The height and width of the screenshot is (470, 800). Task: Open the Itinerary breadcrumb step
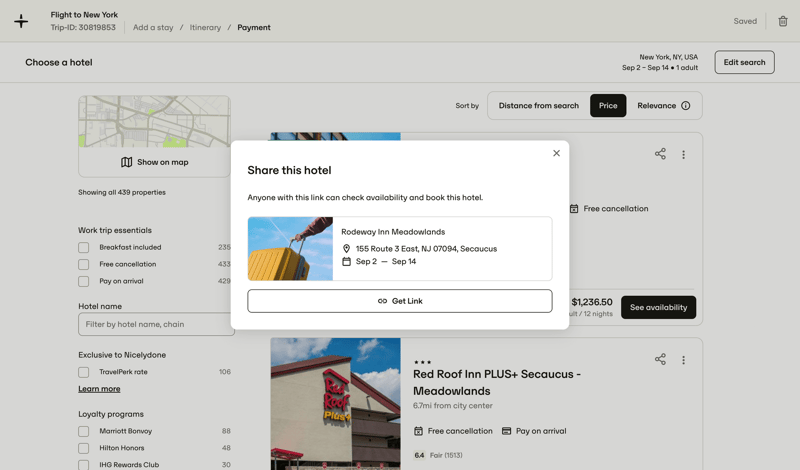point(205,28)
